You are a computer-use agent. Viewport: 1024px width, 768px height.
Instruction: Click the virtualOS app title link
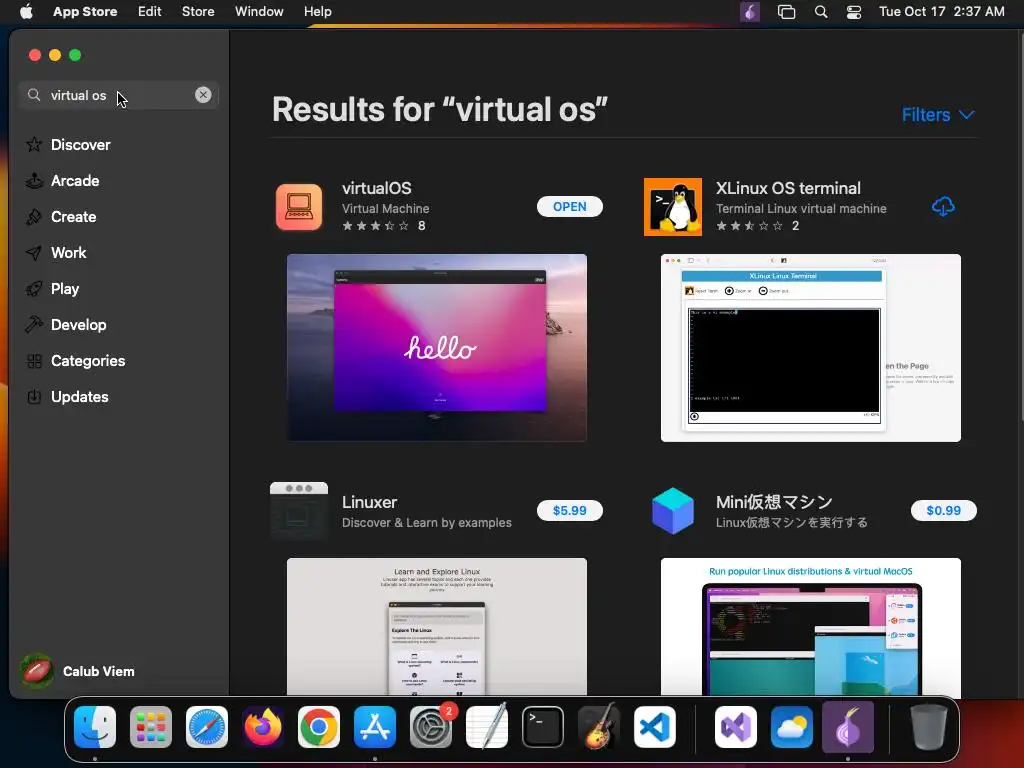click(377, 188)
